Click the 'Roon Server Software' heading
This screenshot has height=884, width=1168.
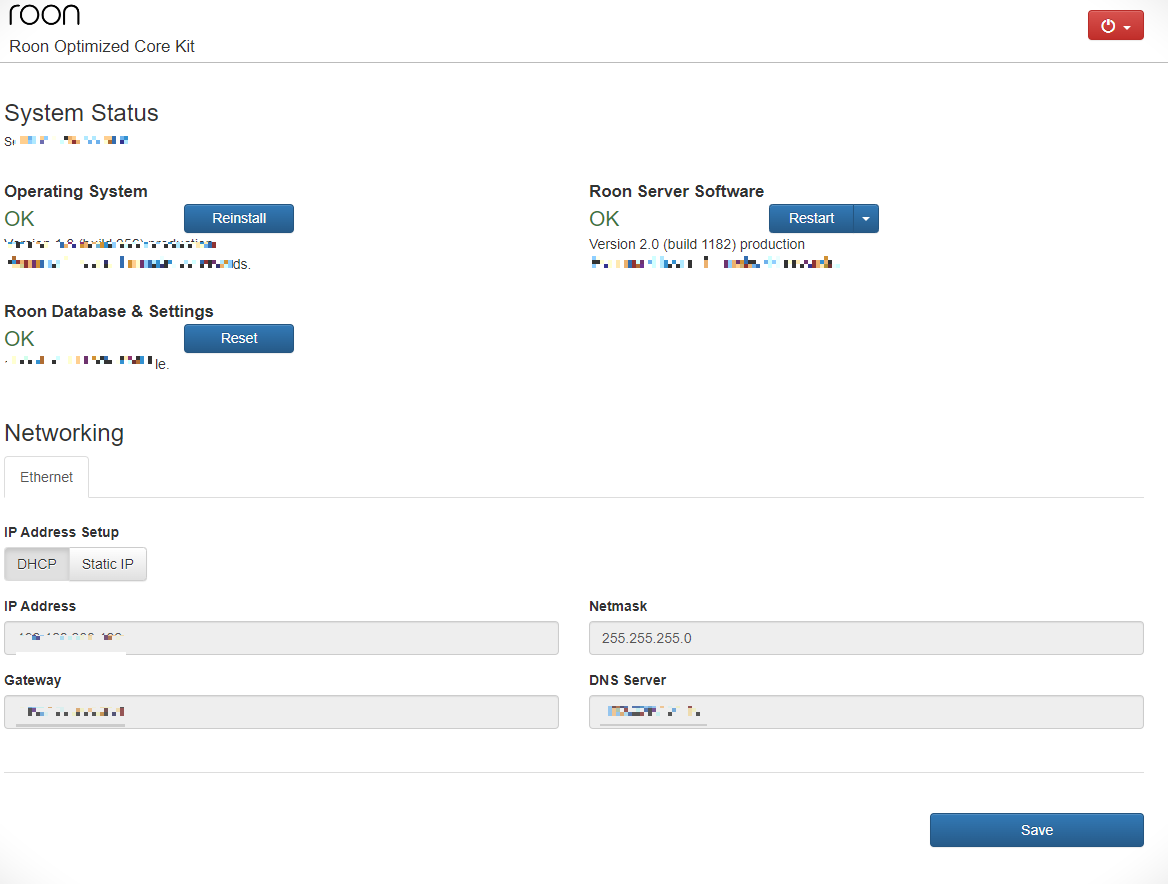point(676,191)
